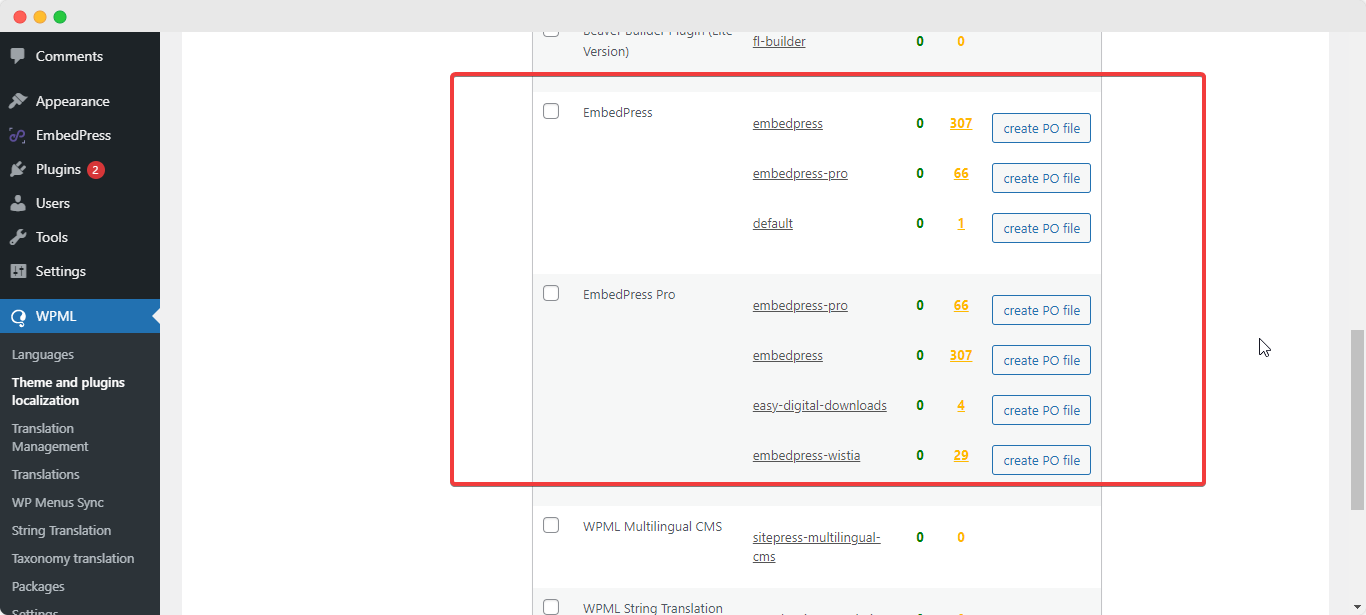The image size is (1366, 615).
Task: Open embedpress-pro domain link under EmbedPress
Action: pos(800,174)
